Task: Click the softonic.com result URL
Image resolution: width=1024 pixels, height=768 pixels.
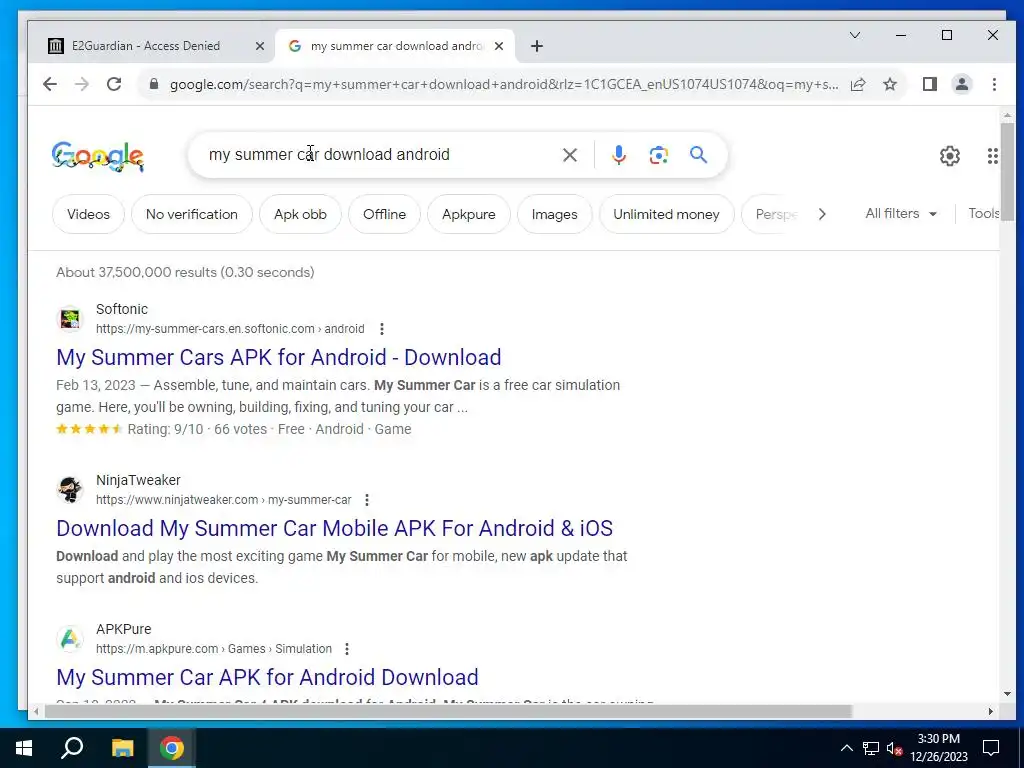Action: pyautogui.click(x=230, y=329)
